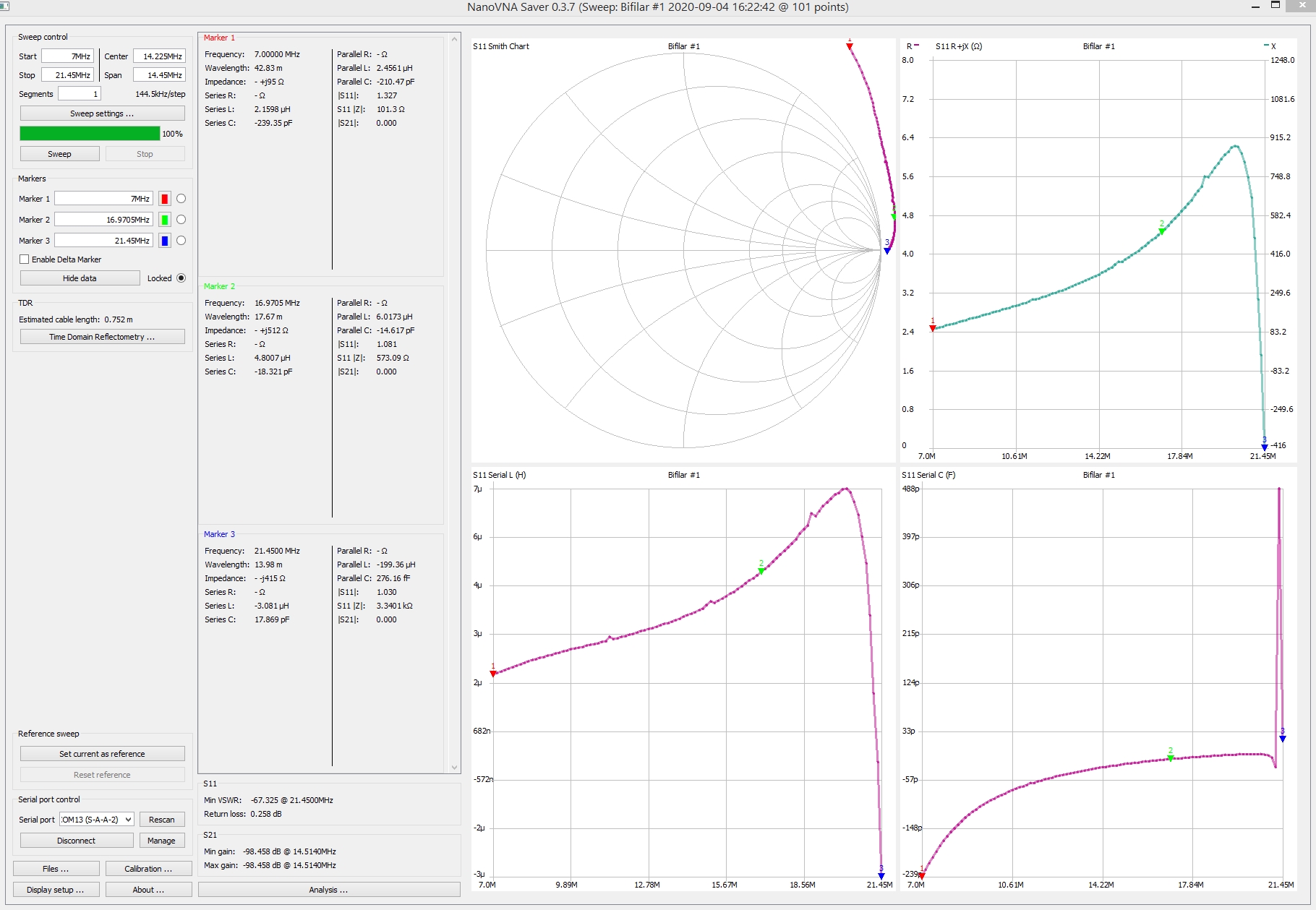Click the 144.5kHz/step label

pos(161,94)
